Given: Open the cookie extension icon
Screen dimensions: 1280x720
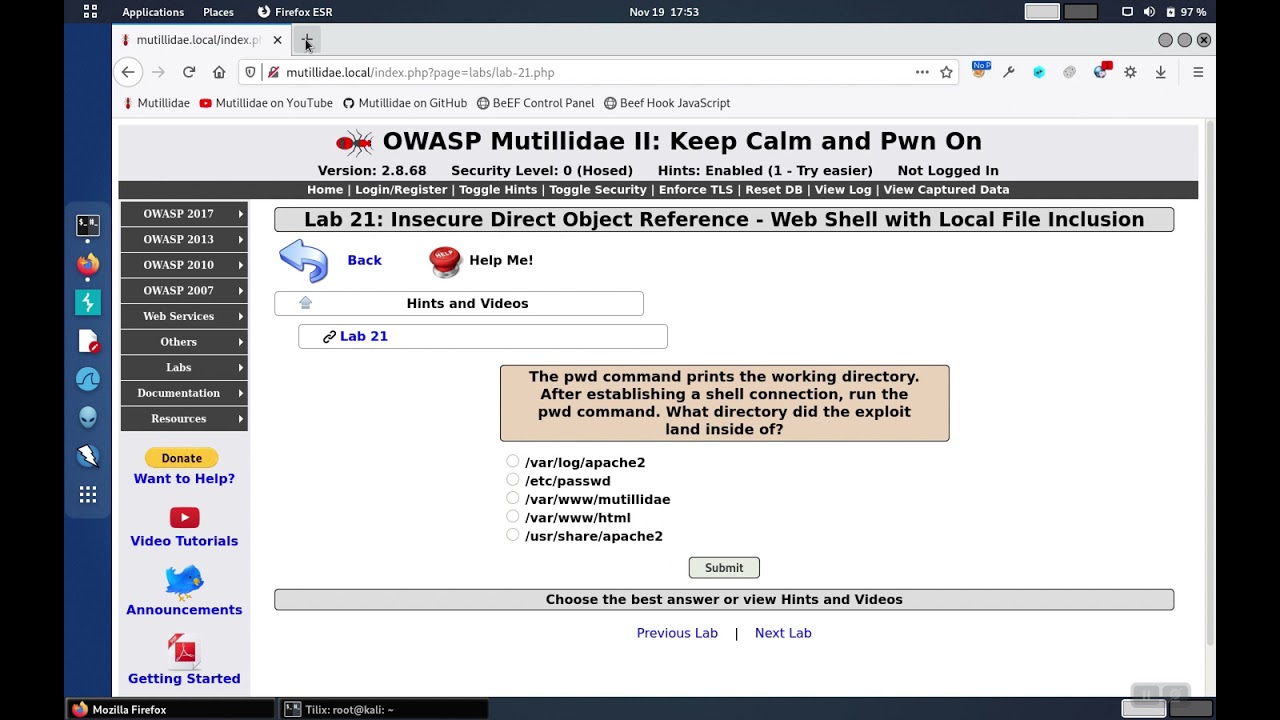Looking at the screenshot, I should pyautogui.click(x=1069, y=72).
